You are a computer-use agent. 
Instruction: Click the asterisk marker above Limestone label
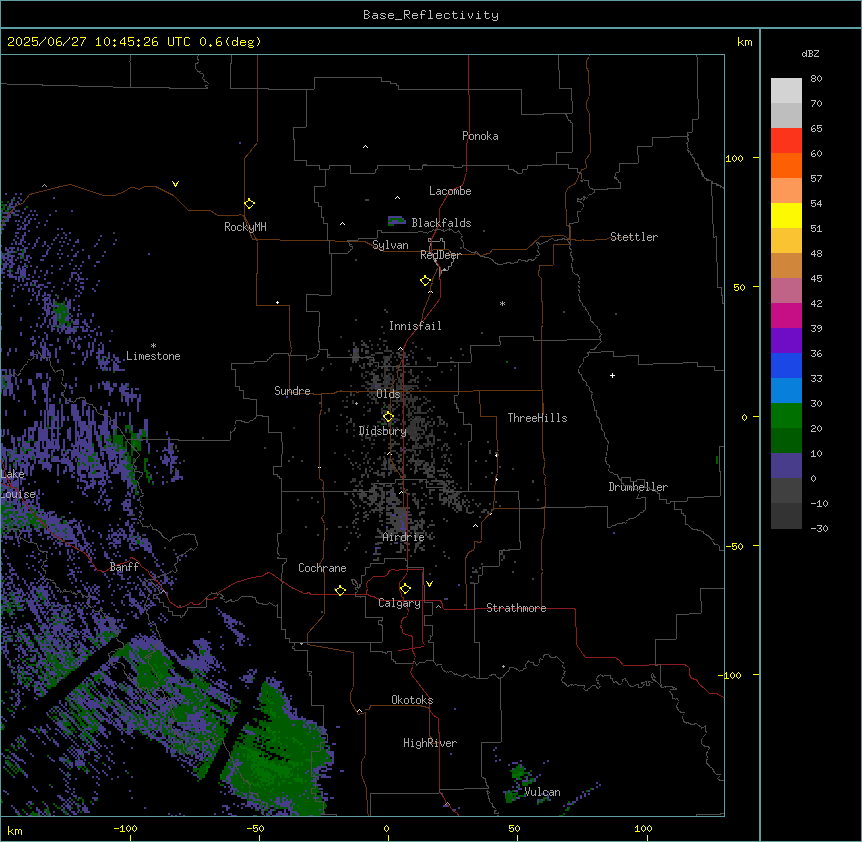click(x=153, y=346)
